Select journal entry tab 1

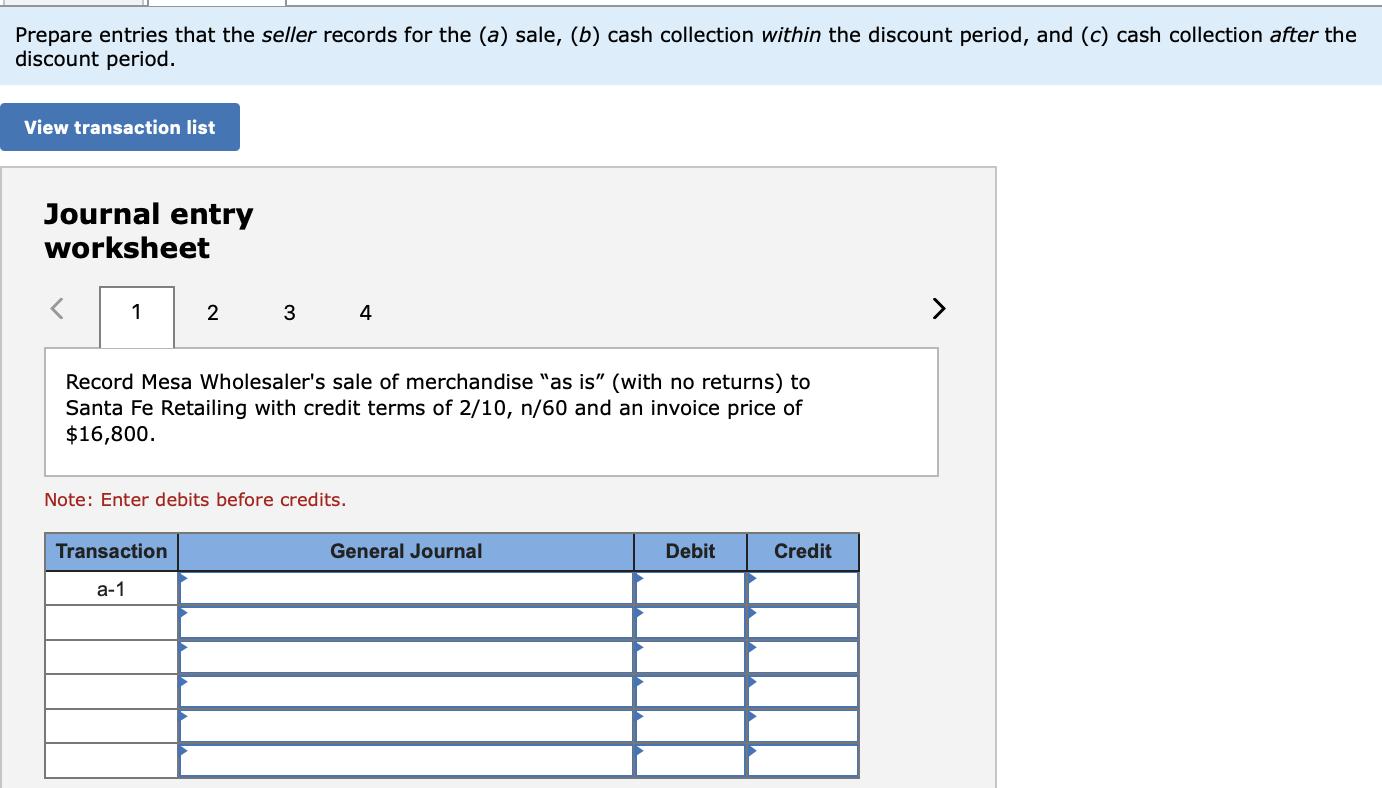click(136, 313)
